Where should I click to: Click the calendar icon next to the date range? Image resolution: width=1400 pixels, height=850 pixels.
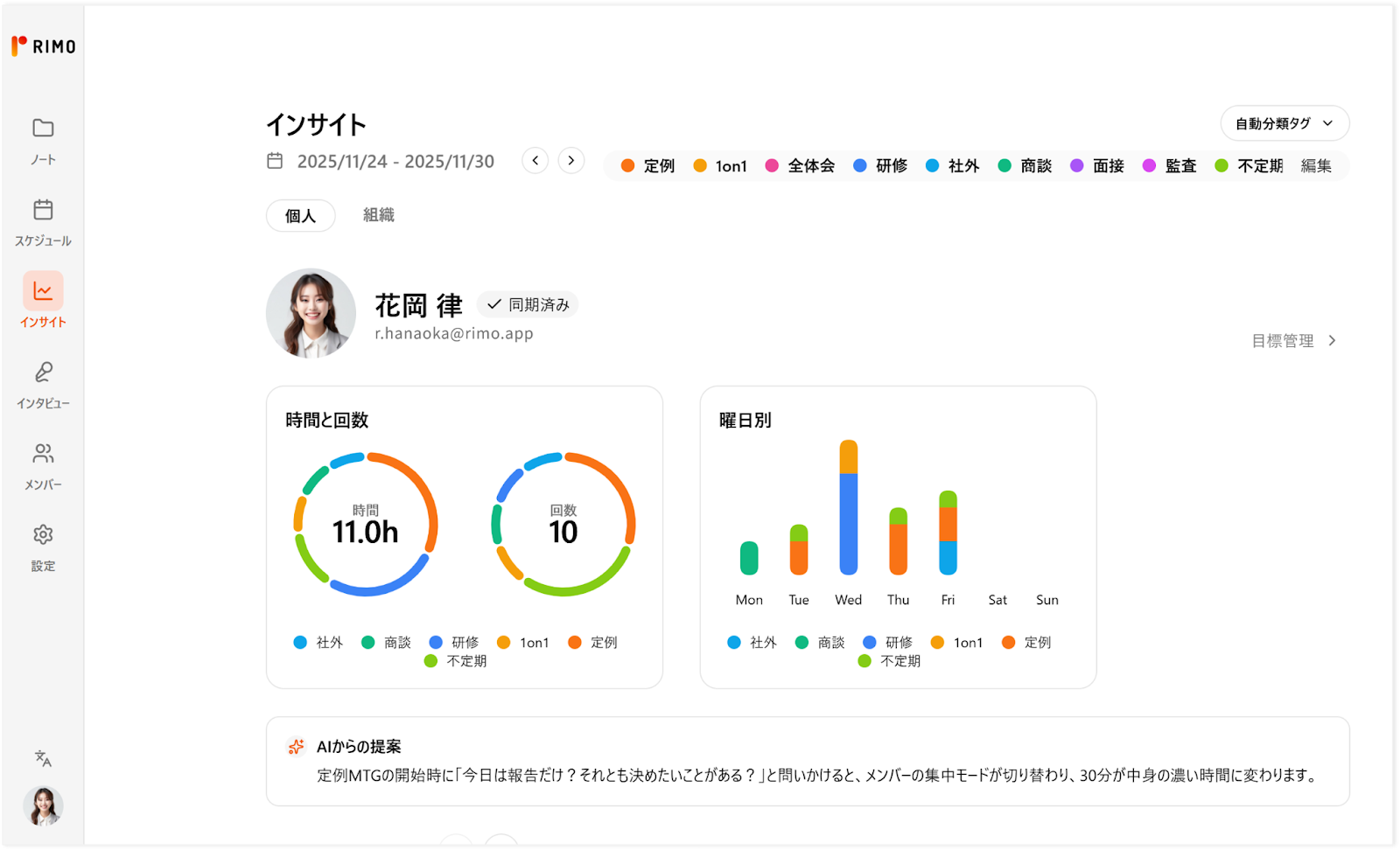[x=276, y=159]
